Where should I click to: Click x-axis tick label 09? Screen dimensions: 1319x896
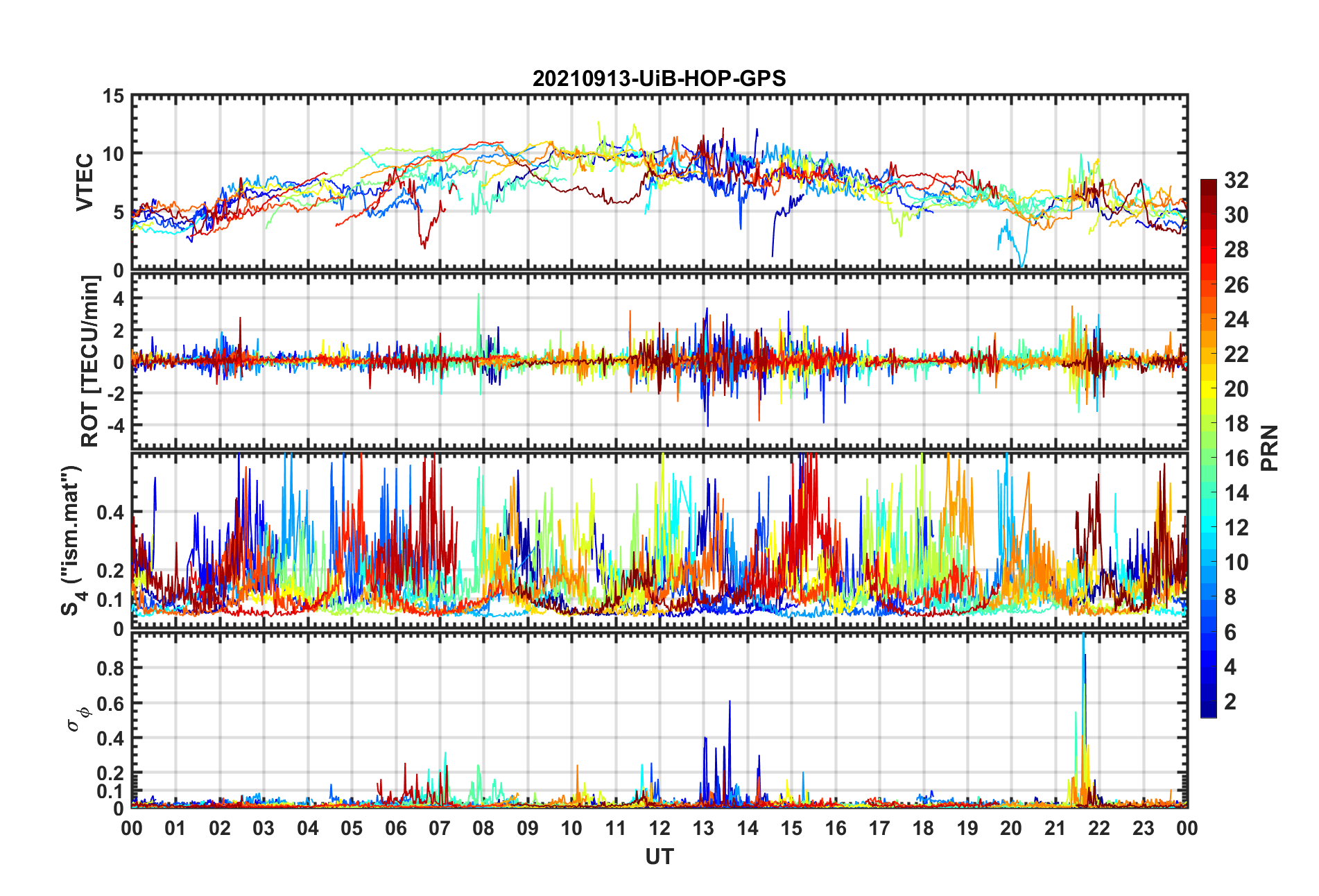point(528,829)
